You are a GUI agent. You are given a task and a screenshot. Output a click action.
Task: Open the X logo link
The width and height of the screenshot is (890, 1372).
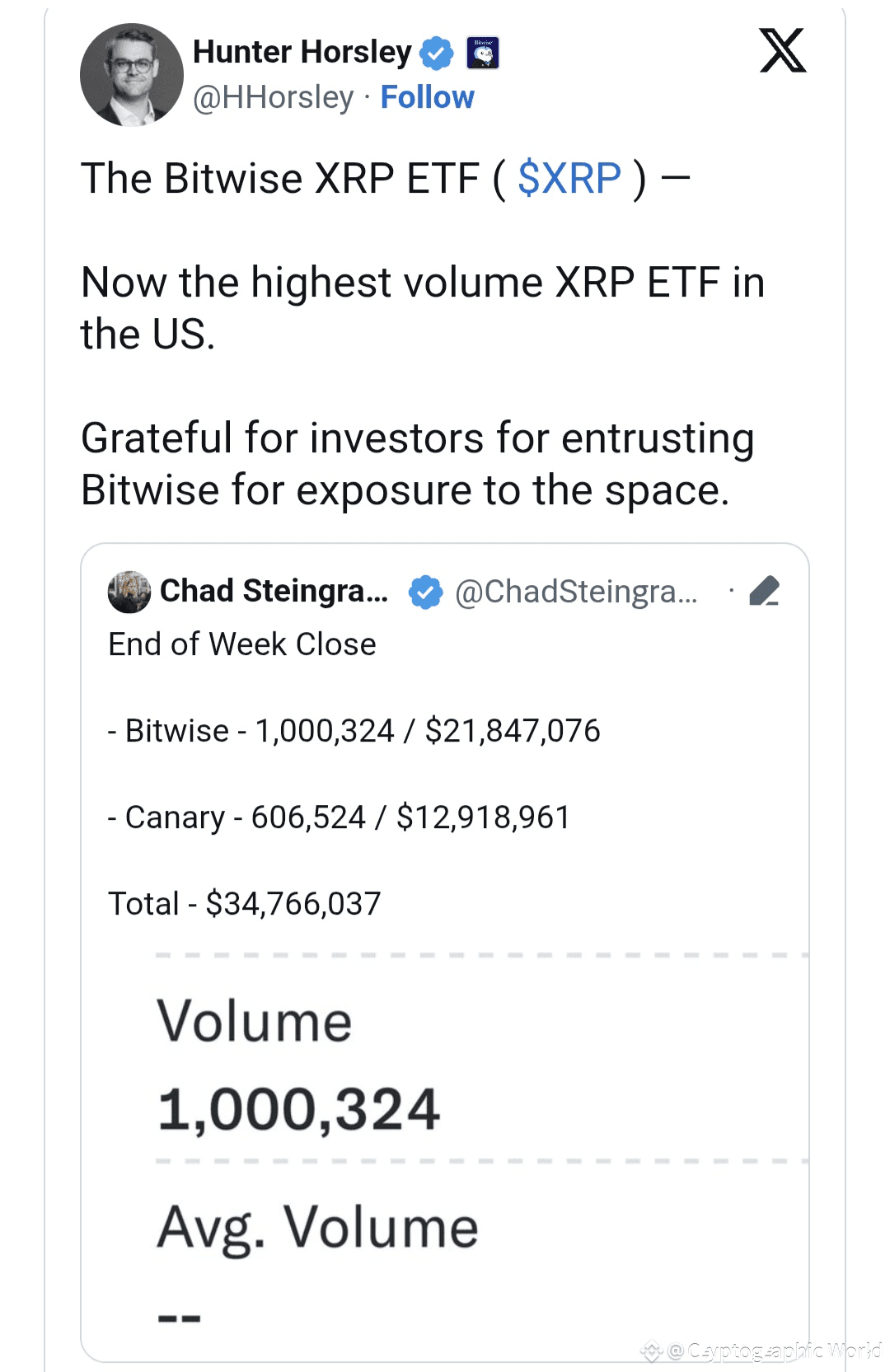(x=782, y=51)
